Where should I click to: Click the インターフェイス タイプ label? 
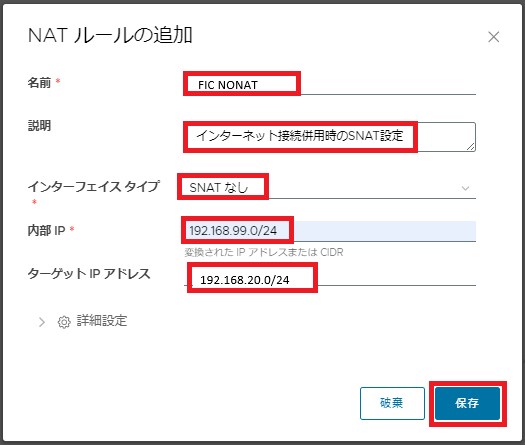94,187
